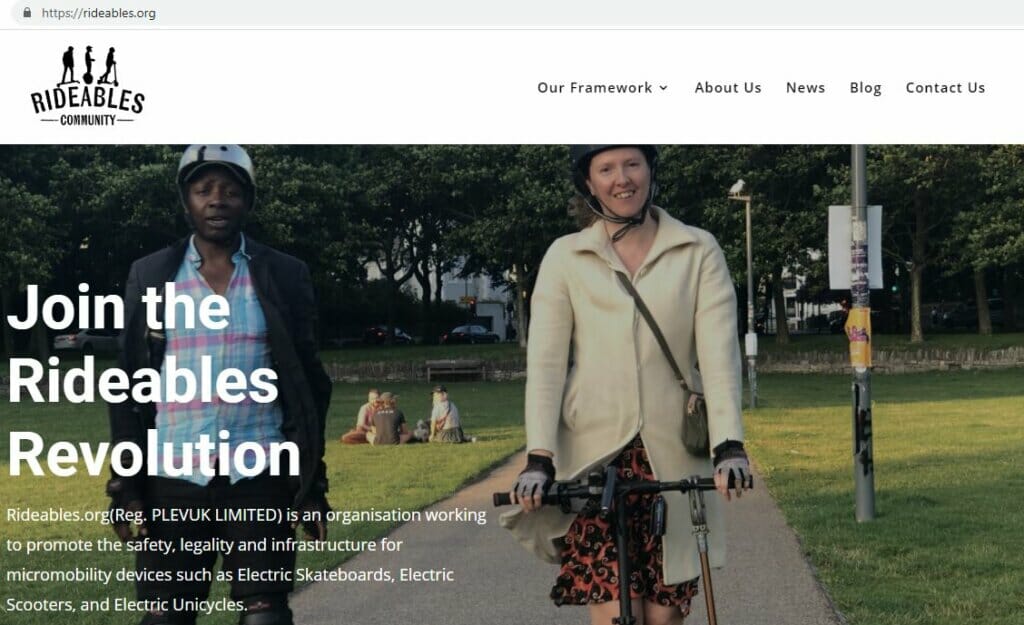Open the Contact Us page
Screen dimensions: 1024x625
point(945,88)
